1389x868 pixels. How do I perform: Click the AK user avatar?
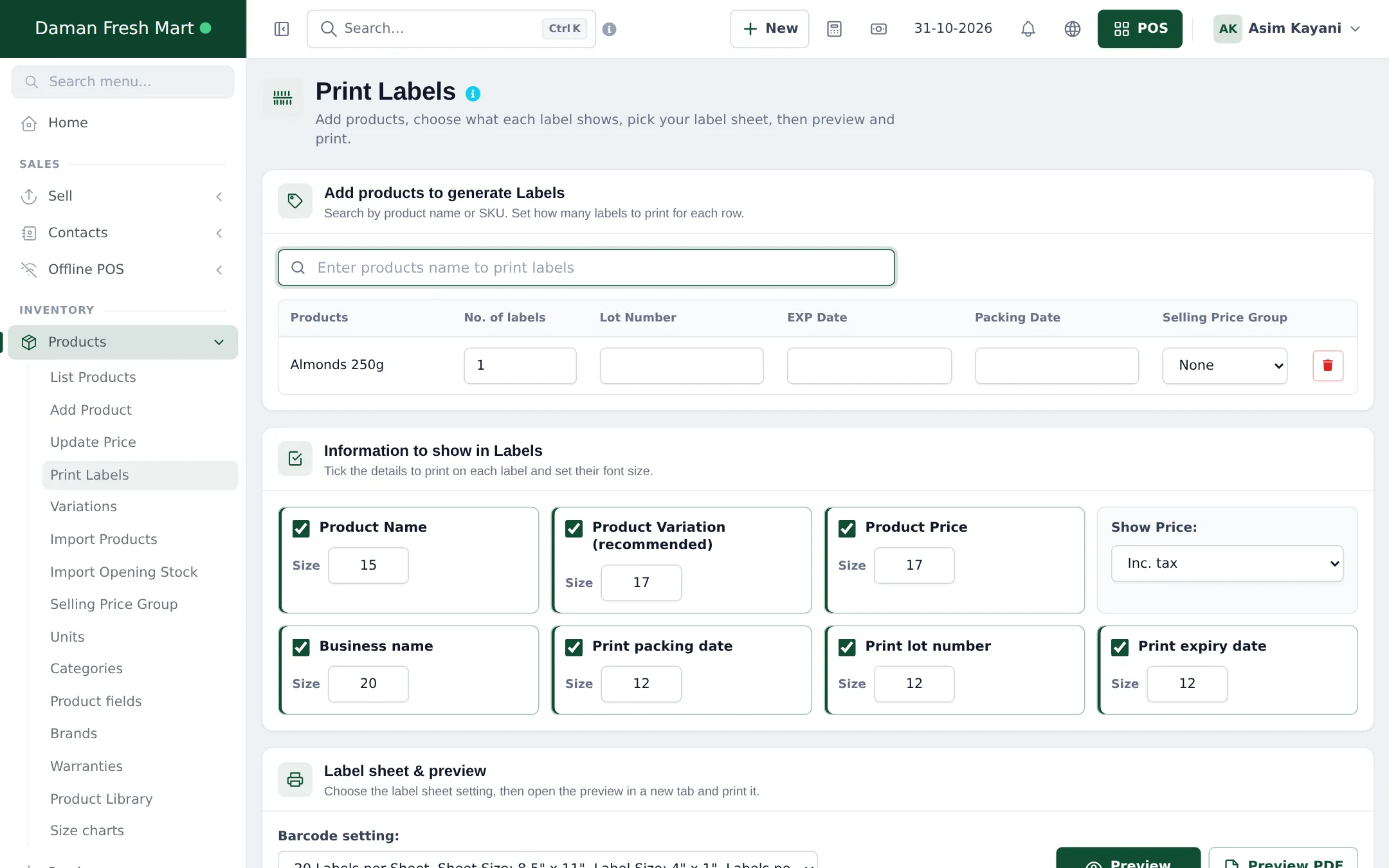[x=1228, y=29]
